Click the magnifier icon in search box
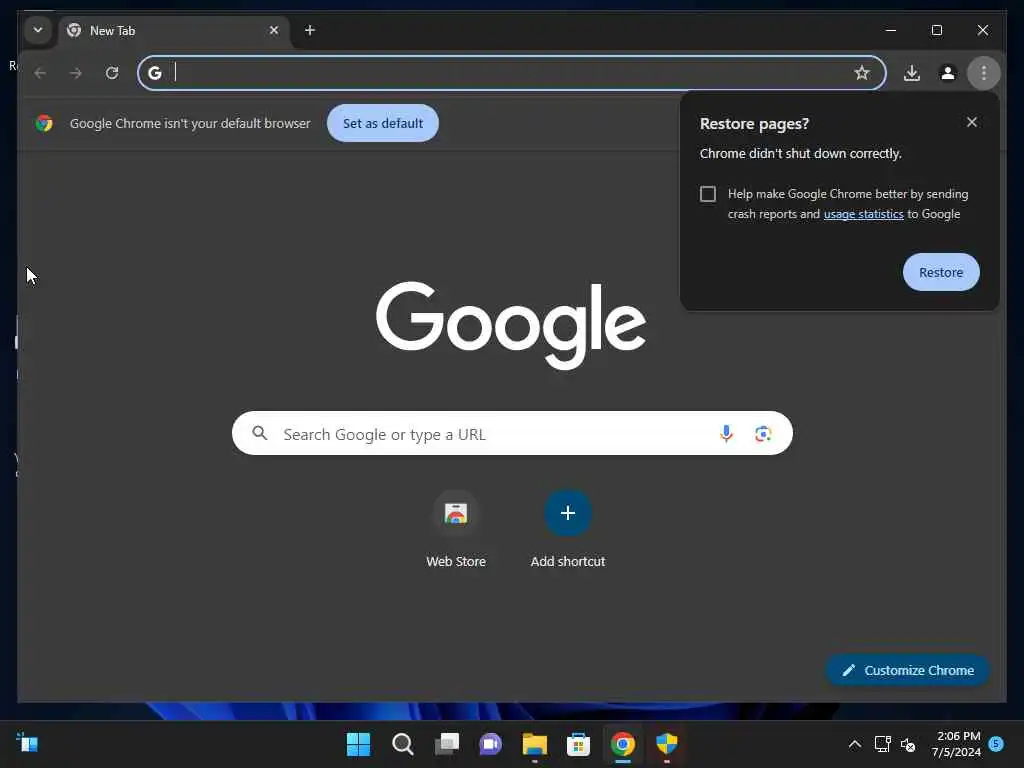Viewport: 1024px width, 768px height. coord(260,433)
